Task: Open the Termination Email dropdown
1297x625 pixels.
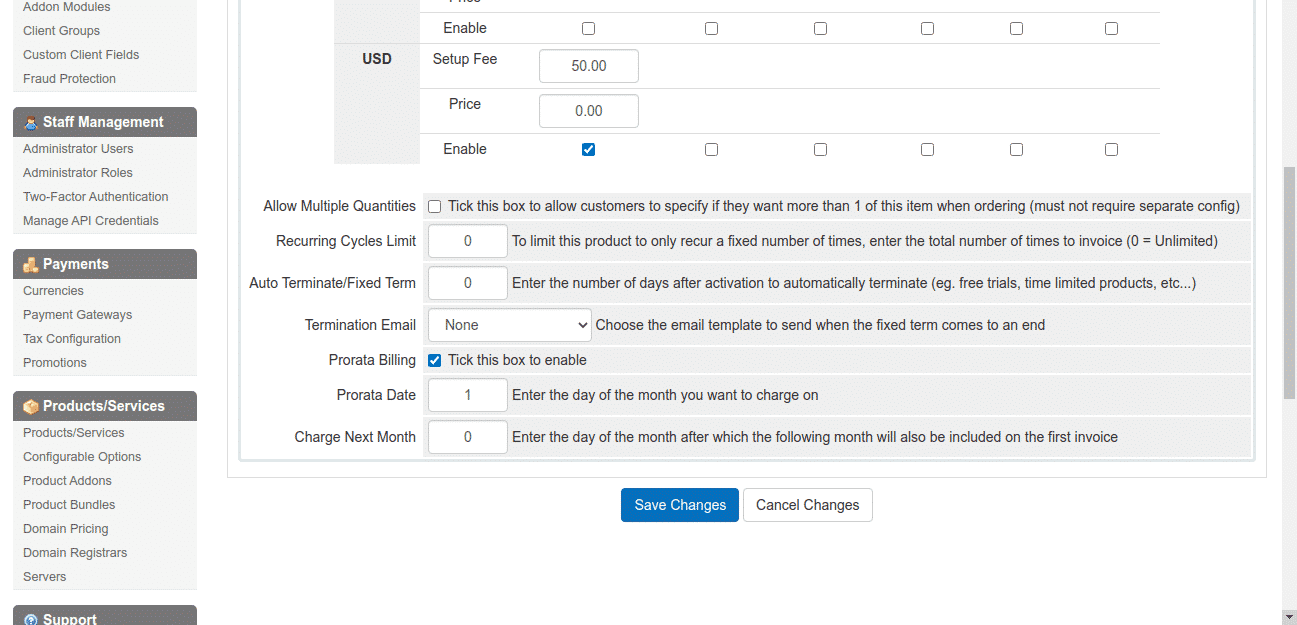Action: [x=510, y=325]
